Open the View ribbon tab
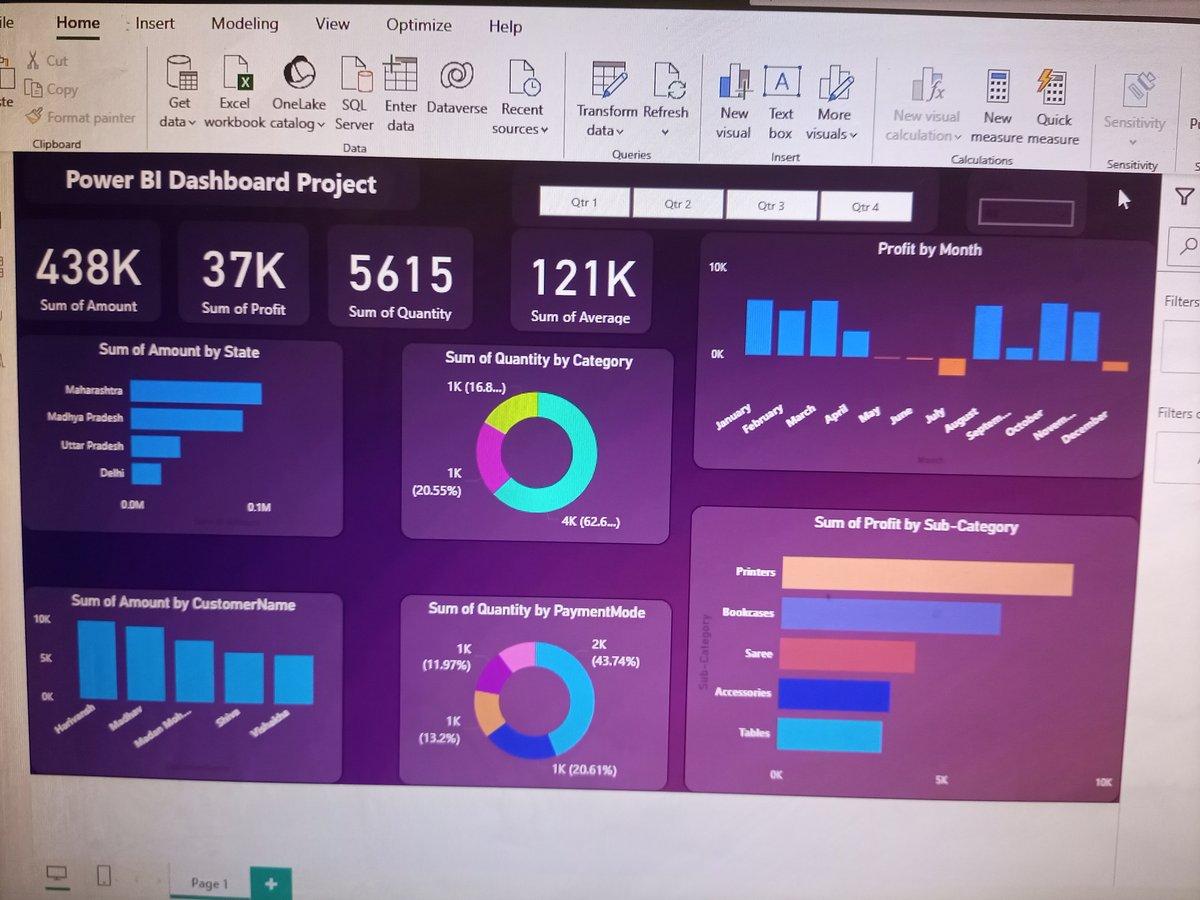The image size is (1200, 900). pyautogui.click(x=333, y=24)
